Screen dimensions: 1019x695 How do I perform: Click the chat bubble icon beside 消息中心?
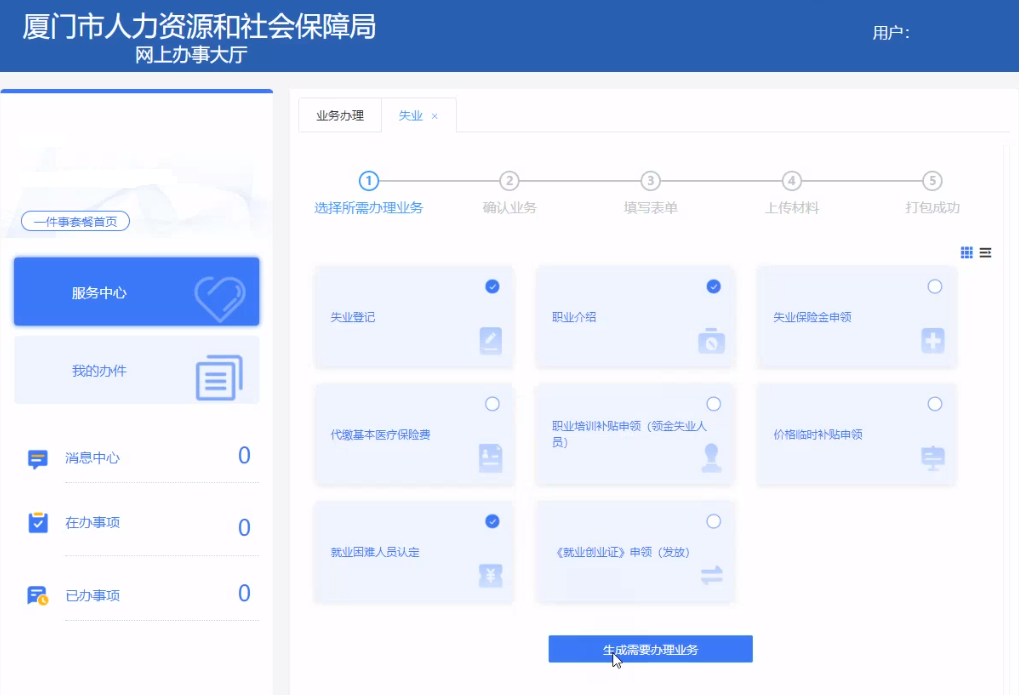36,457
